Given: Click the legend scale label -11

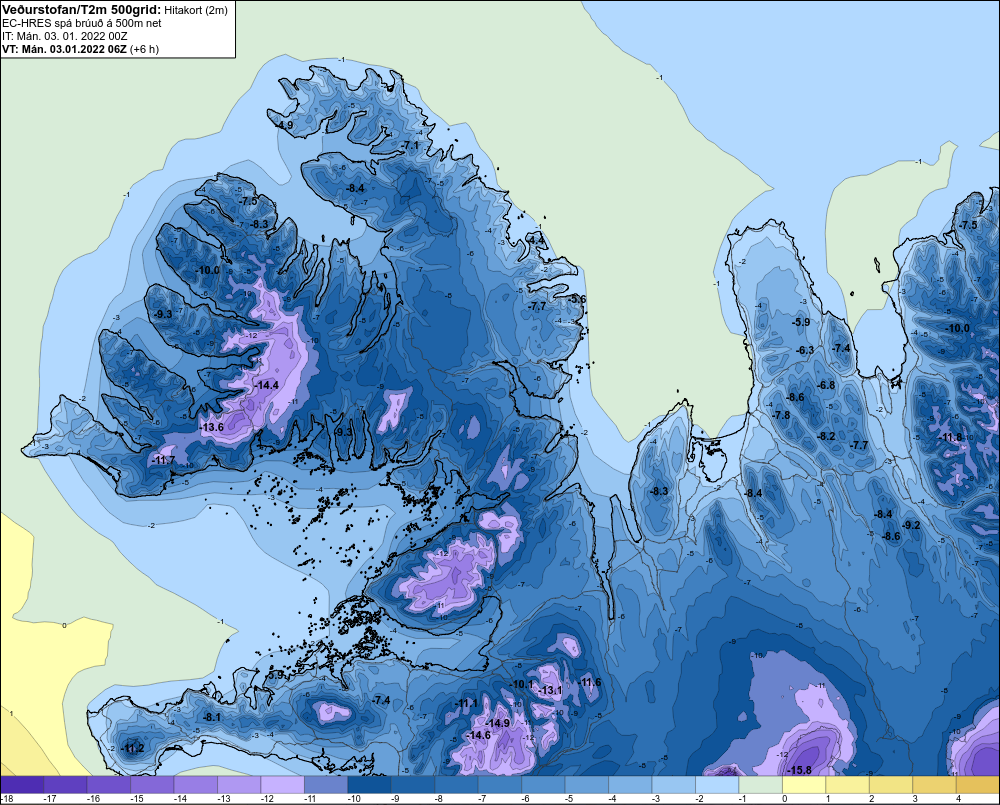Looking at the screenshot, I should click(x=310, y=799).
